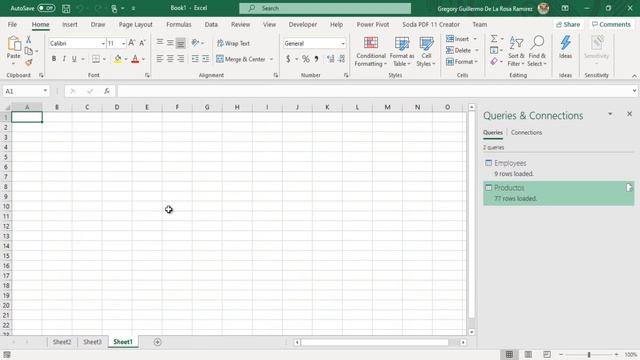Activate the Format Painter brush
Viewport: 640px width, 360px height.
pyautogui.click(x=29, y=62)
